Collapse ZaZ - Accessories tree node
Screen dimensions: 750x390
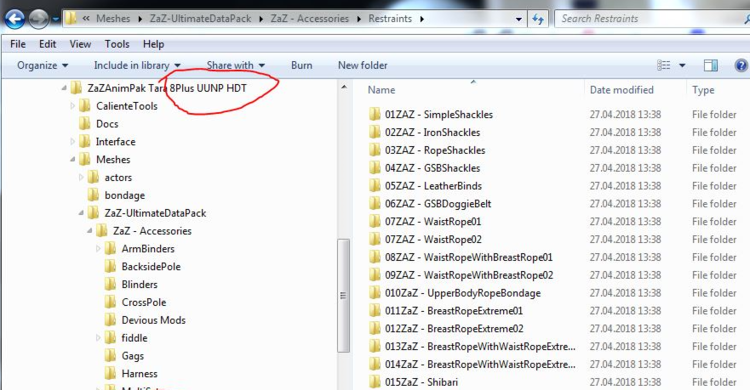90,231
